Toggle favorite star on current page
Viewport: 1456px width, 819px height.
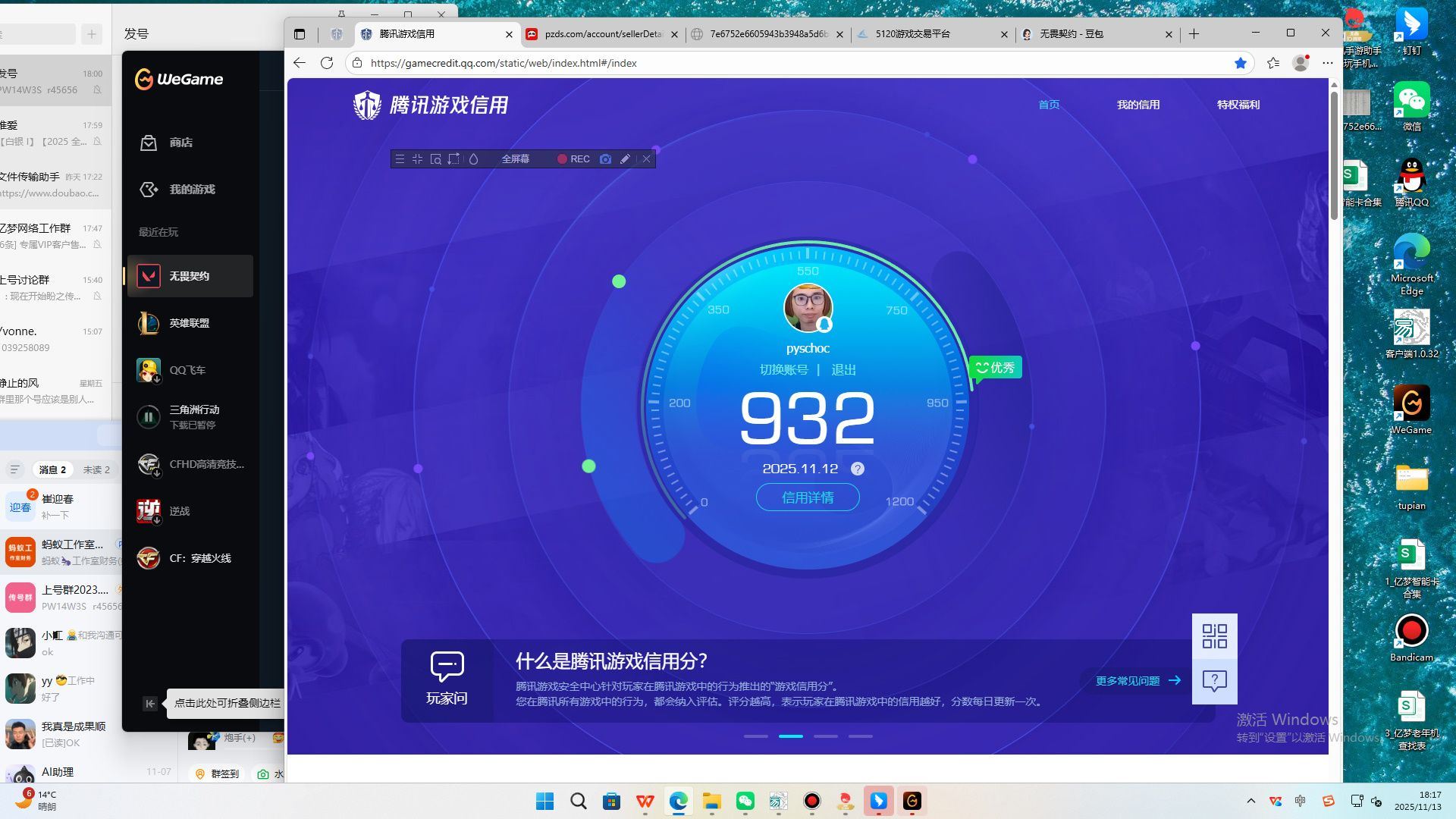[1241, 63]
